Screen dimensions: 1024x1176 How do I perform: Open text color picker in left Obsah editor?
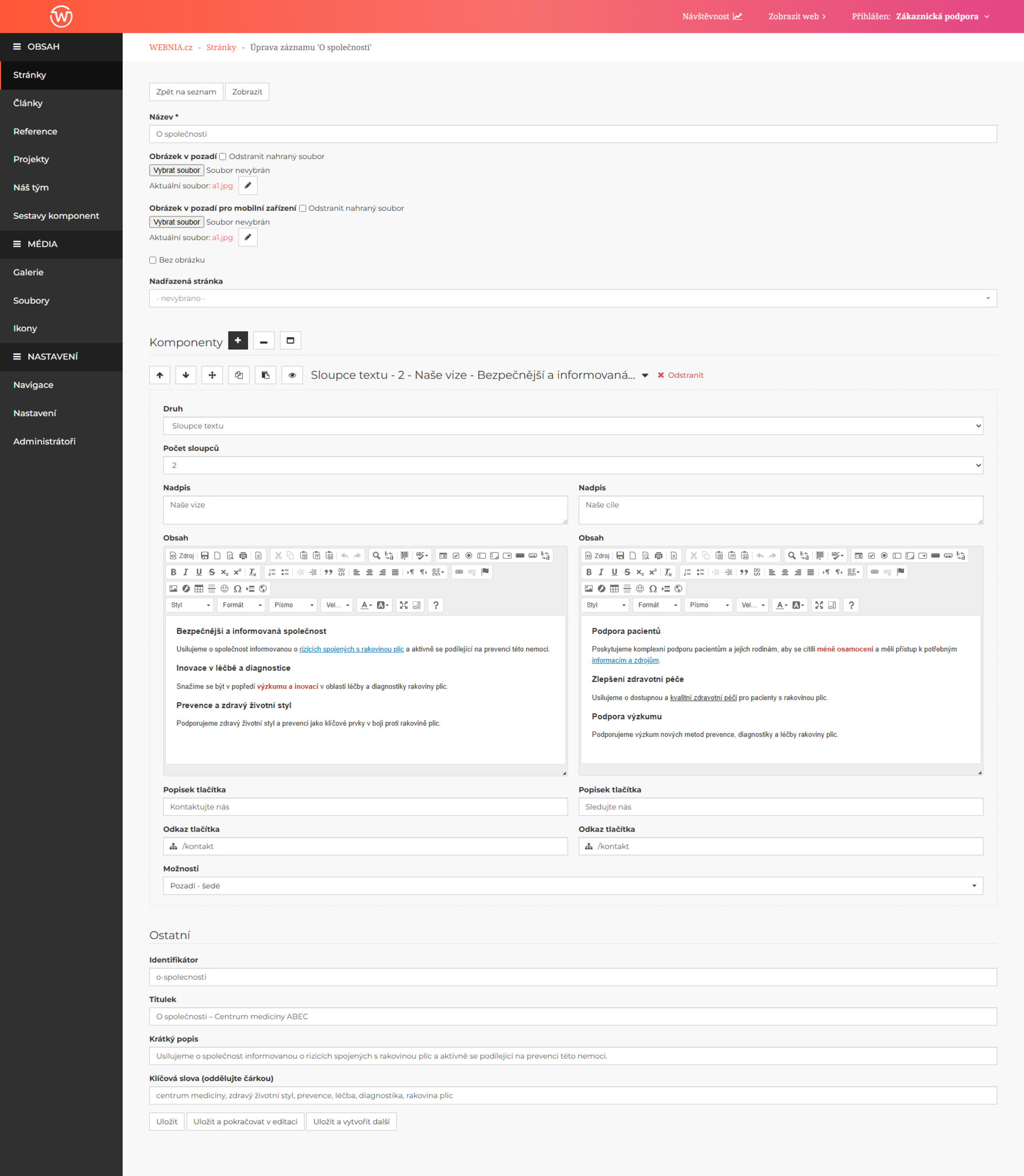(x=366, y=605)
